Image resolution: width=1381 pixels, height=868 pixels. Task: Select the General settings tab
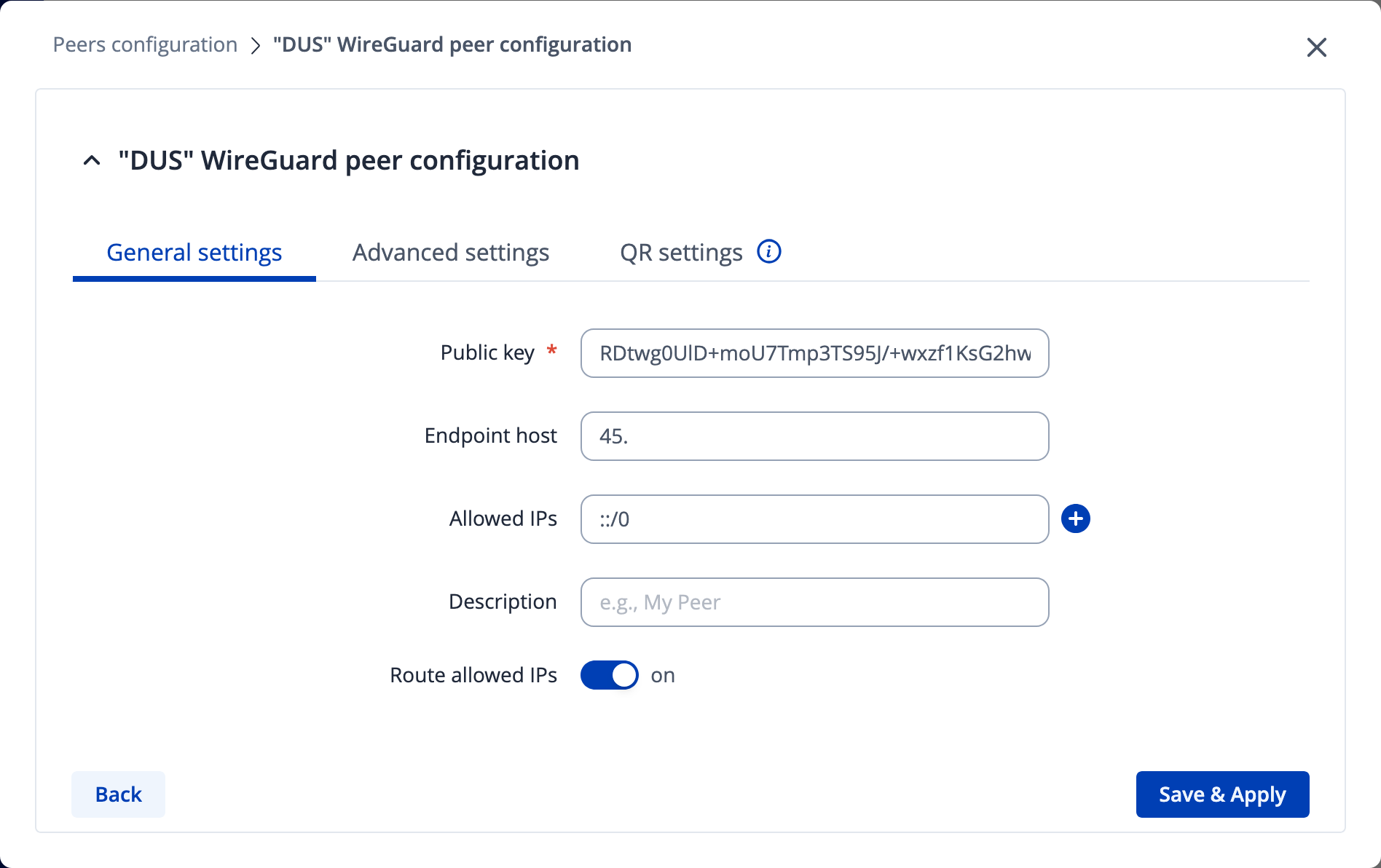194,252
